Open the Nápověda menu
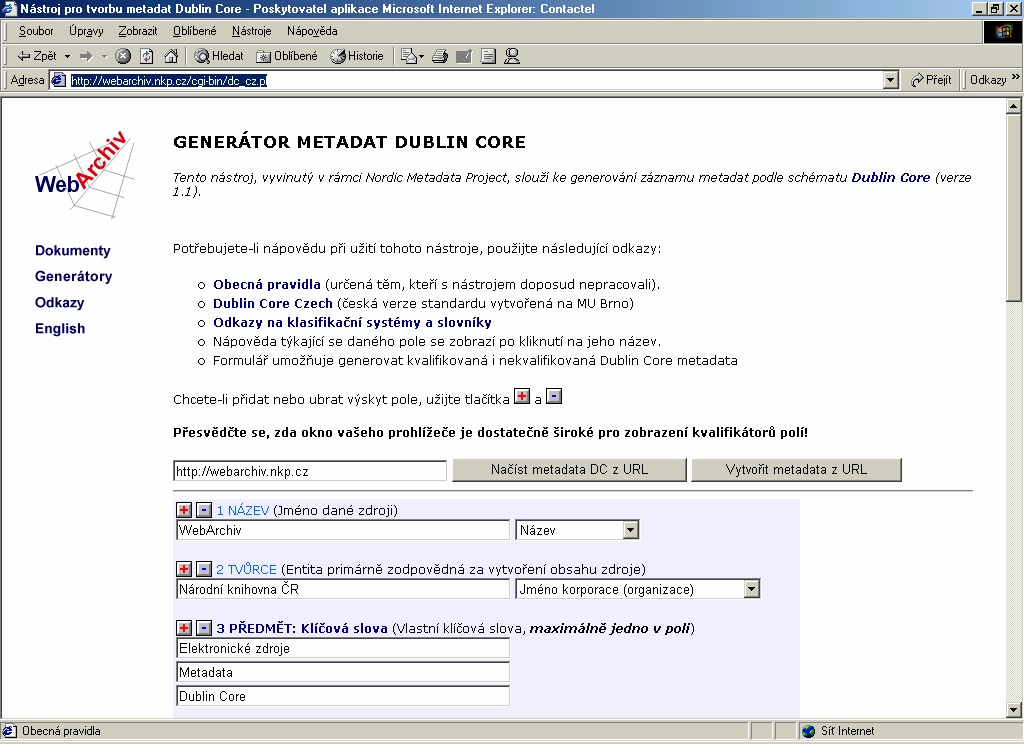1024x744 pixels. [312, 31]
